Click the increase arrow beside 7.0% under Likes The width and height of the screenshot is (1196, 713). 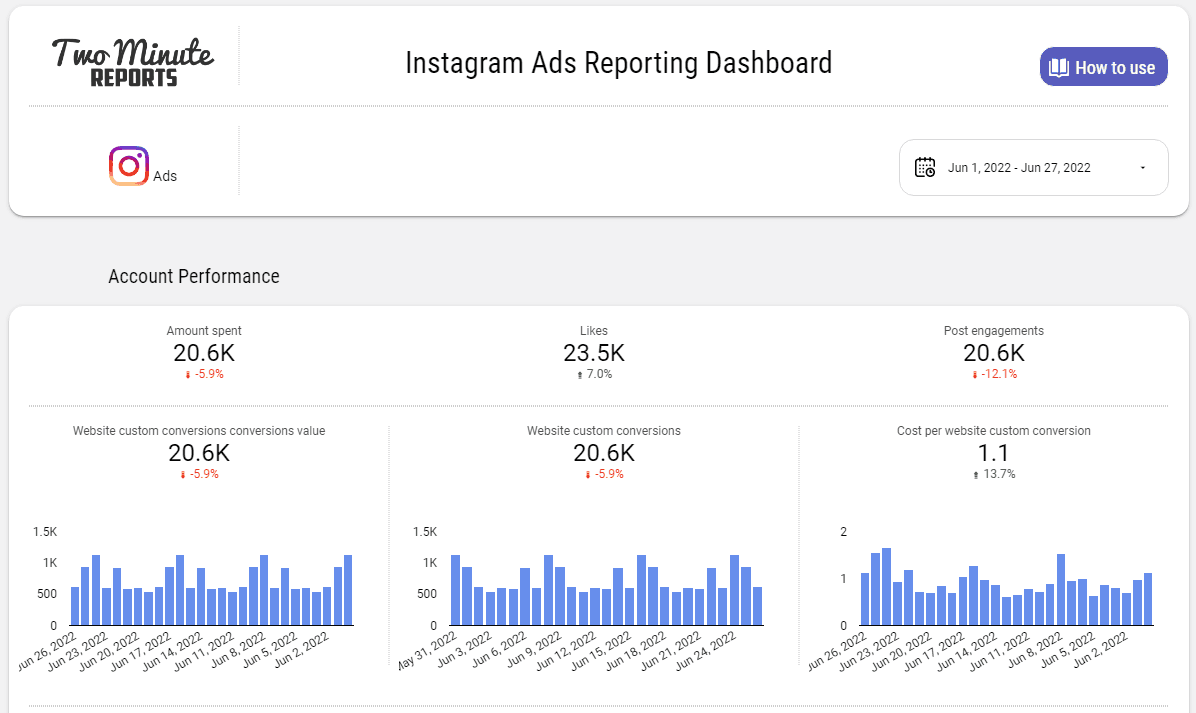click(578, 375)
